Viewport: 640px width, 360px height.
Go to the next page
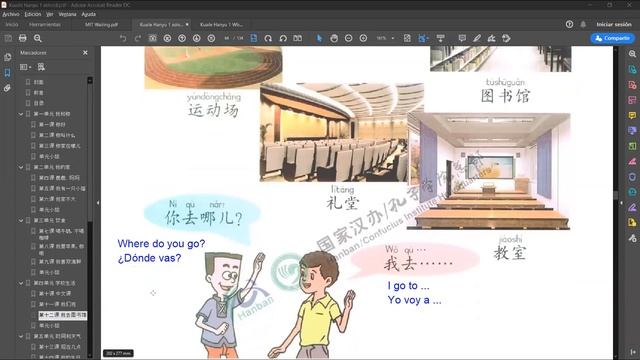tap(197, 38)
